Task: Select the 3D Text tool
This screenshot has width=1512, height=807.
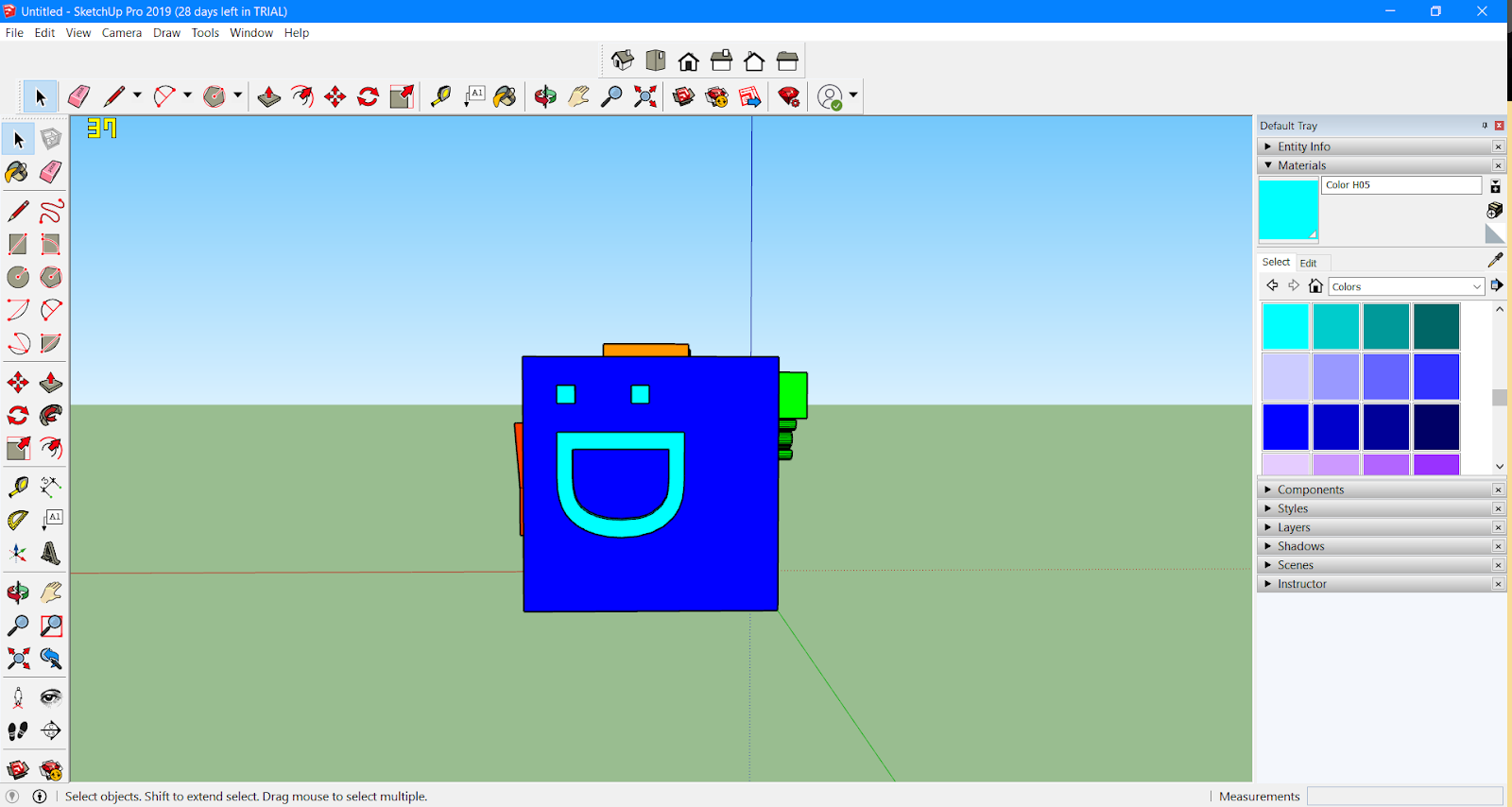Action: 51,553
